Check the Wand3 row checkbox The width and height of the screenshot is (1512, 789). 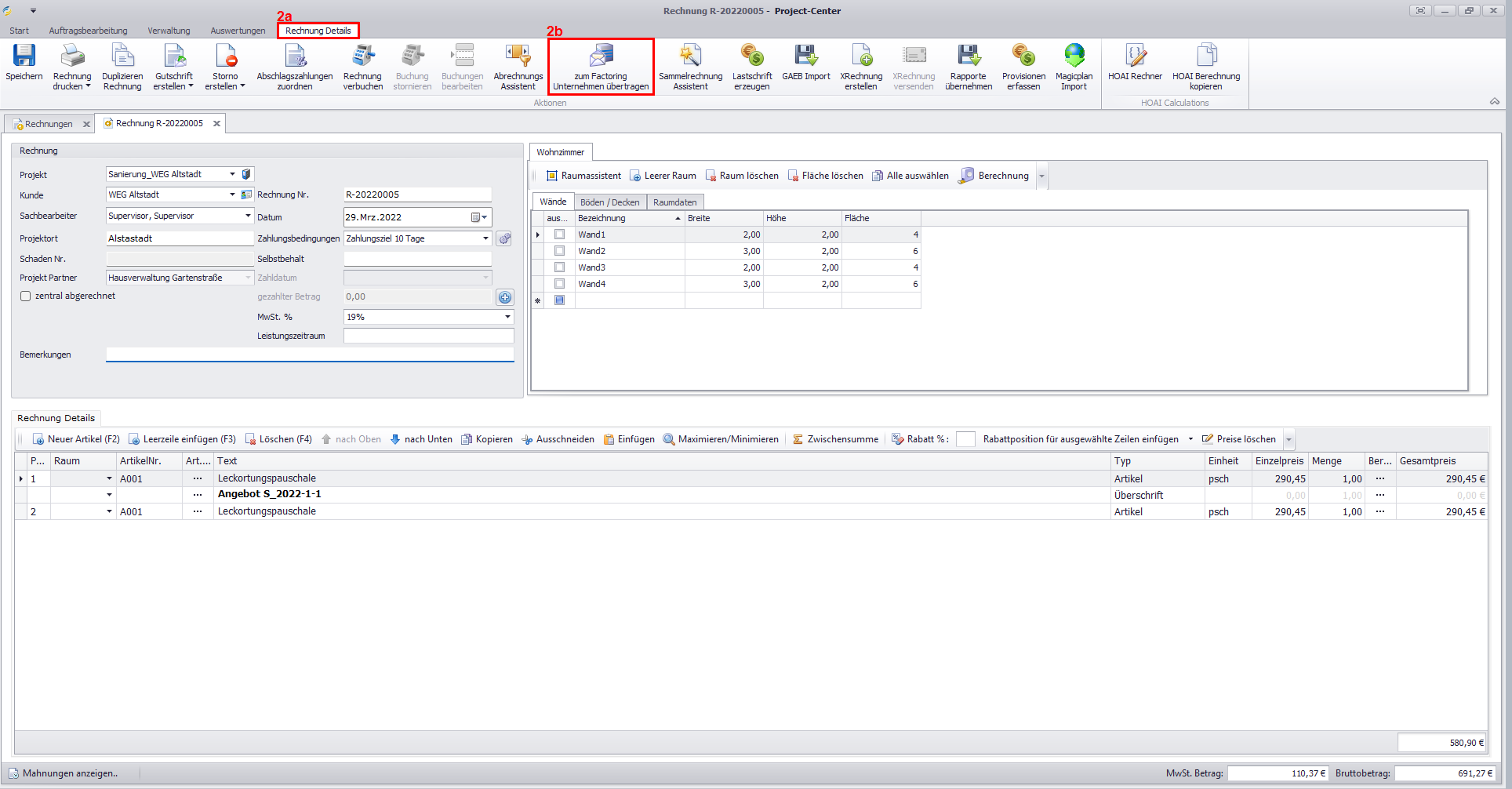click(559, 267)
